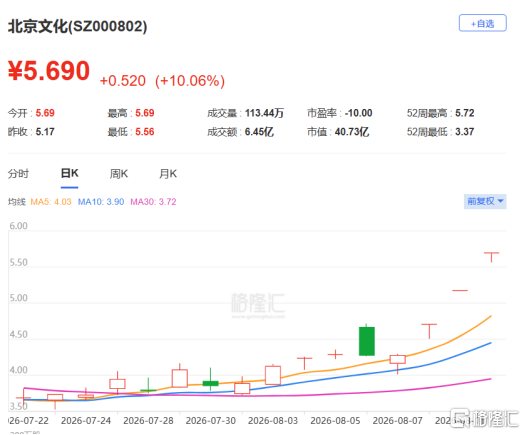Click 成交额 value 6.45亿
The image size is (525, 435).
259,132
